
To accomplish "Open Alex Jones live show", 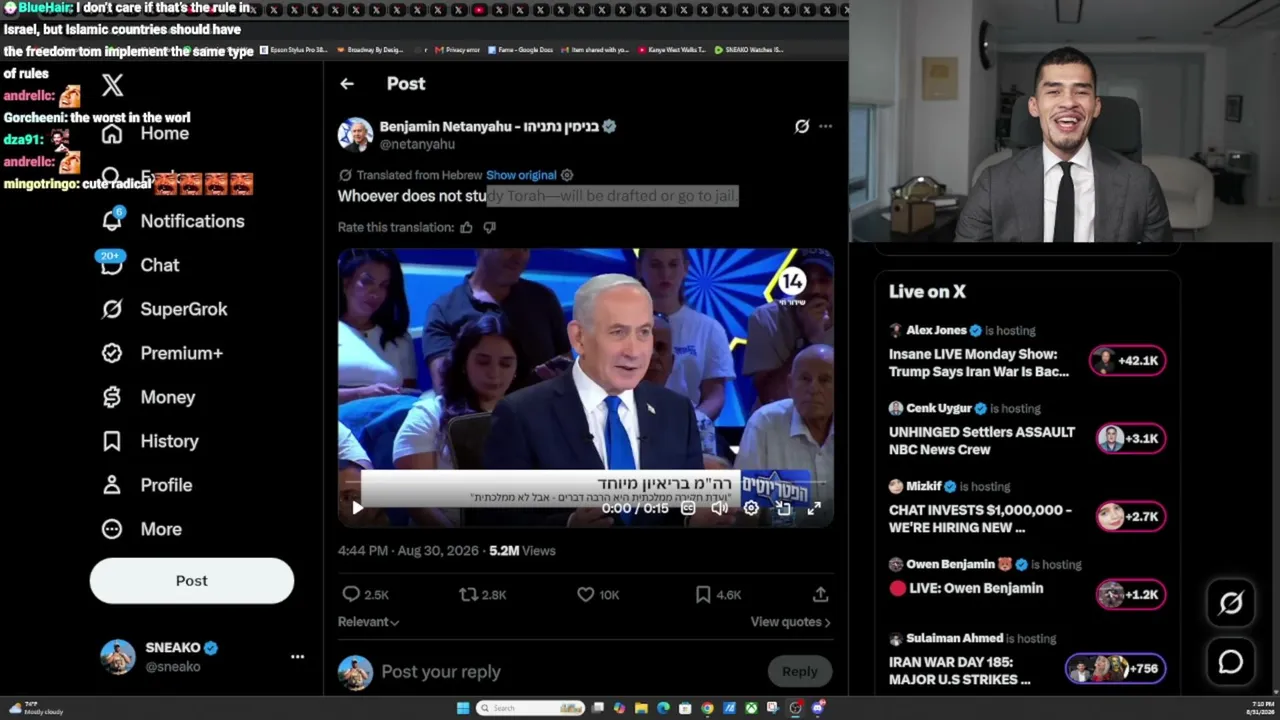I will [979, 363].
